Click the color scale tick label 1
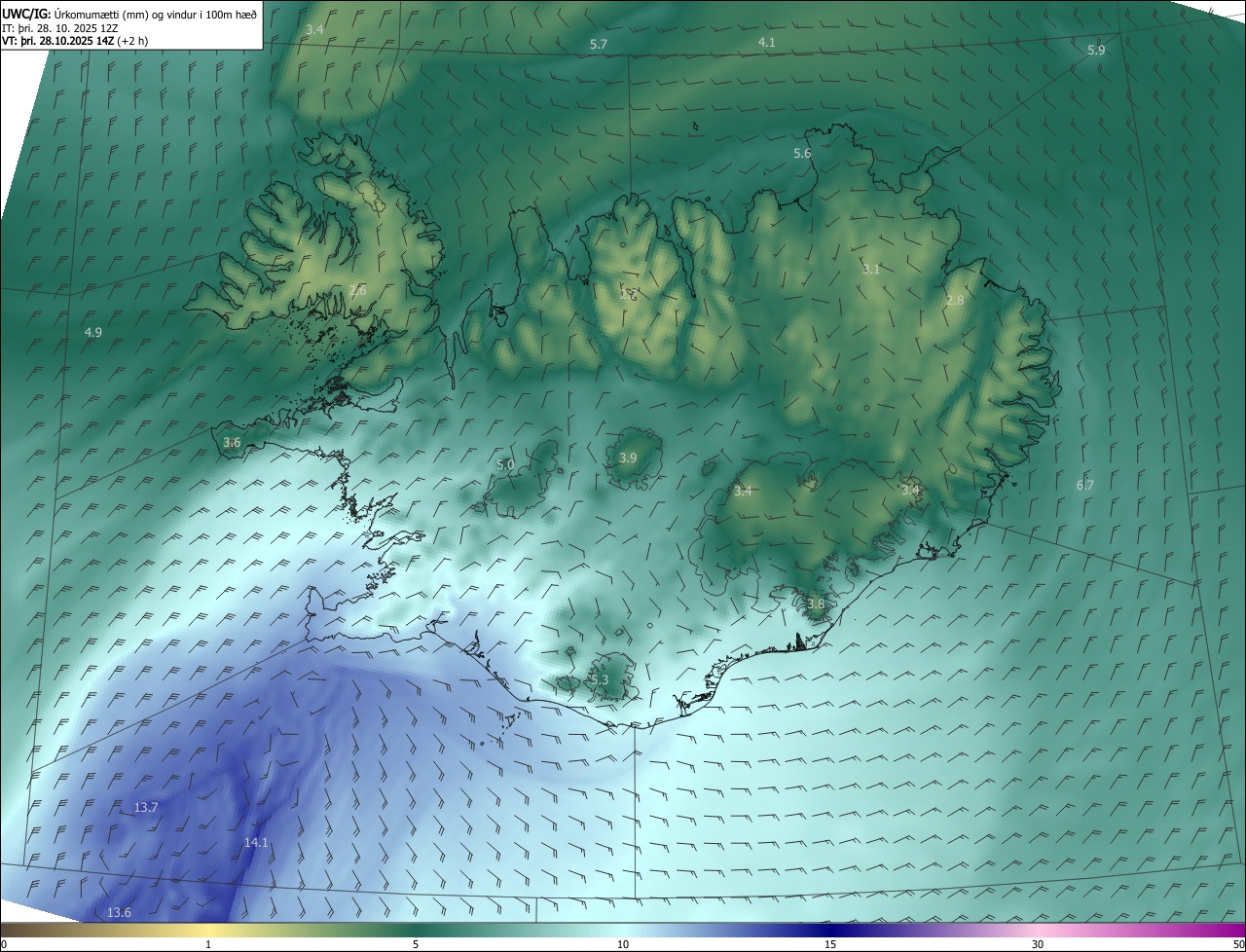The height and width of the screenshot is (952, 1246). 208,945
